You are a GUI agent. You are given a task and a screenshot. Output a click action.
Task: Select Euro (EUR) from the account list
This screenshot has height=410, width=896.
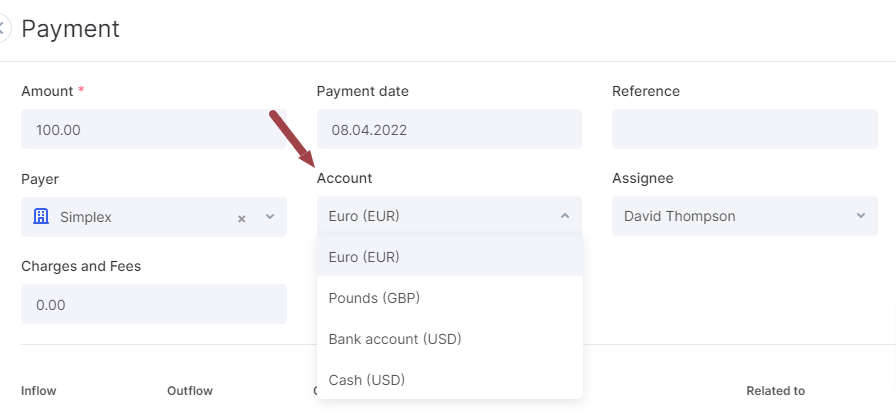tap(450, 257)
